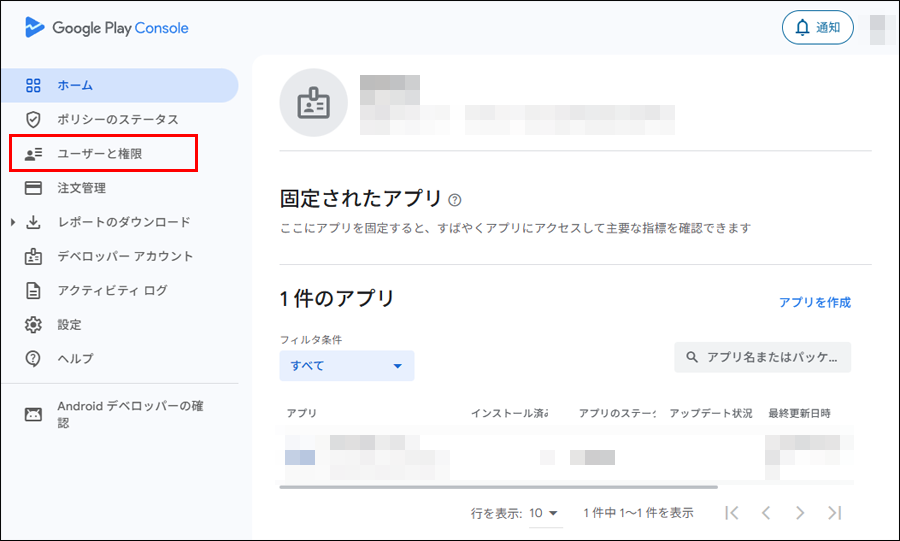The height and width of the screenshot is (541, 900).
Task: Go to the next page of apps
Action: (x=800, y=512)
